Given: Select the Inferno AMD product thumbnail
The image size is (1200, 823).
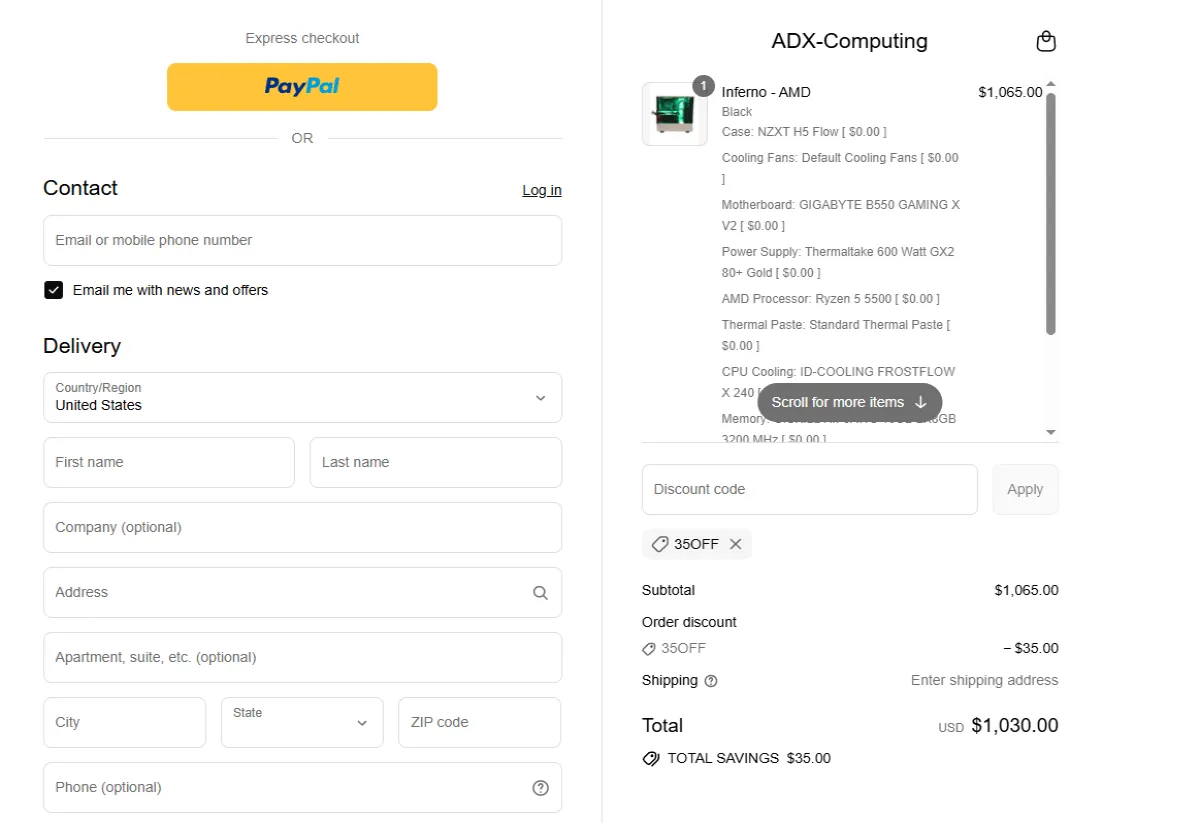Looking at the screenshot, I should pos(674,113).
